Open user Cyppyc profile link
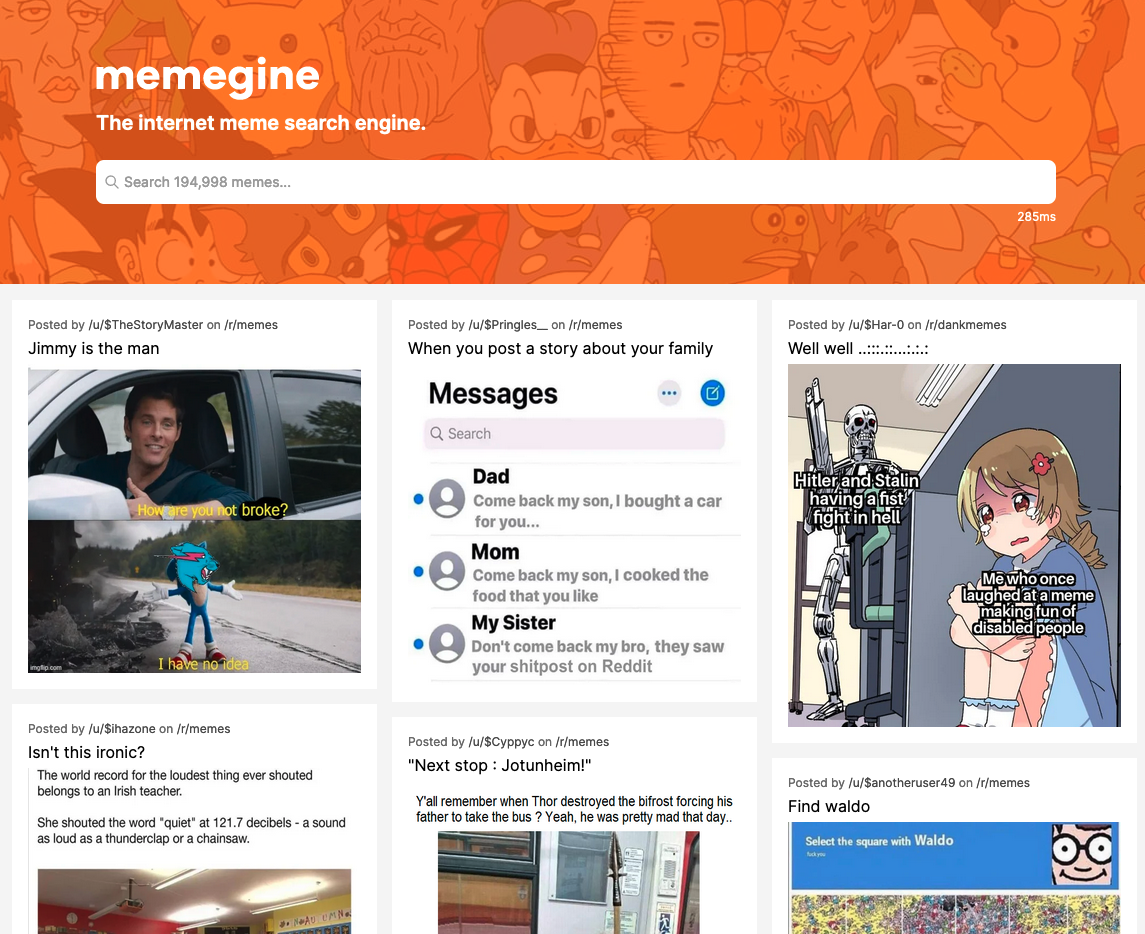The image size is (1145, 934). 501,742
